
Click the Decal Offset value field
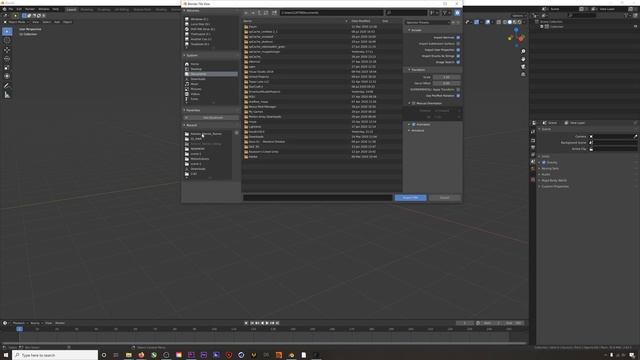coord(447,83)
